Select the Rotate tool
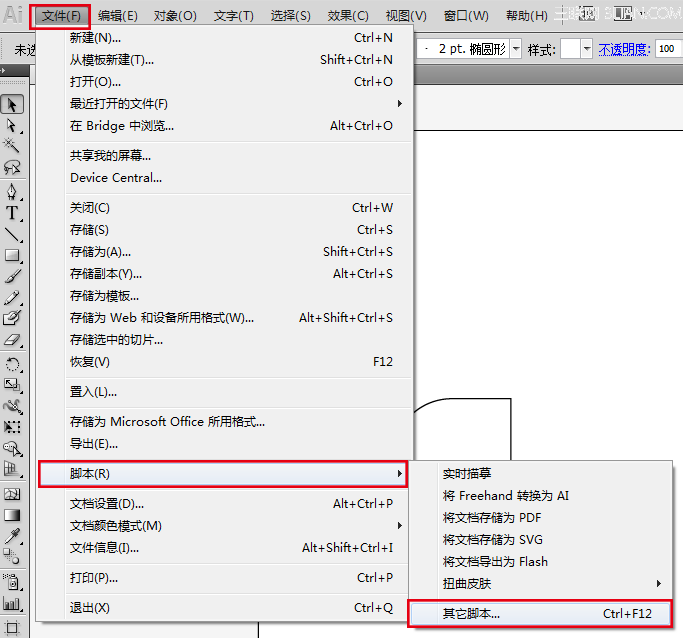This screenshot has height=638, width=683. (x=12, y=364)
